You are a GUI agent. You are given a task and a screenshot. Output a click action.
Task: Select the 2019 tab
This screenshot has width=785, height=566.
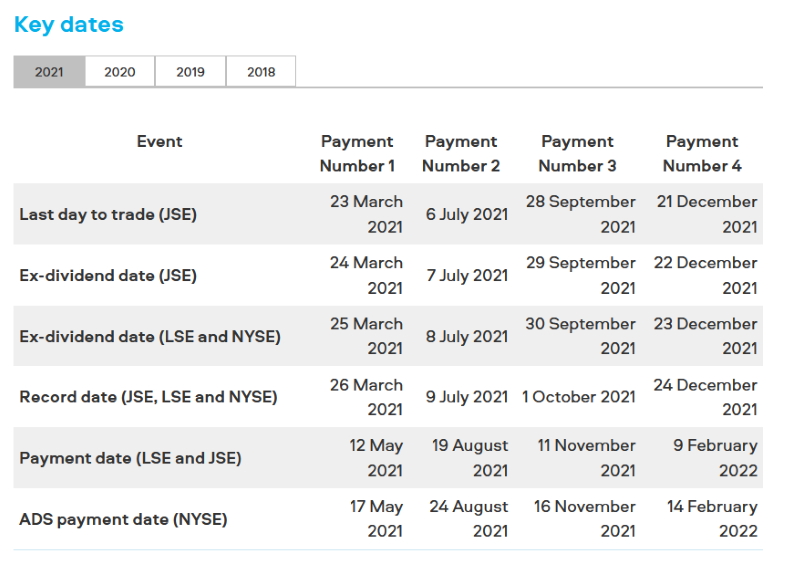(190, 72)
